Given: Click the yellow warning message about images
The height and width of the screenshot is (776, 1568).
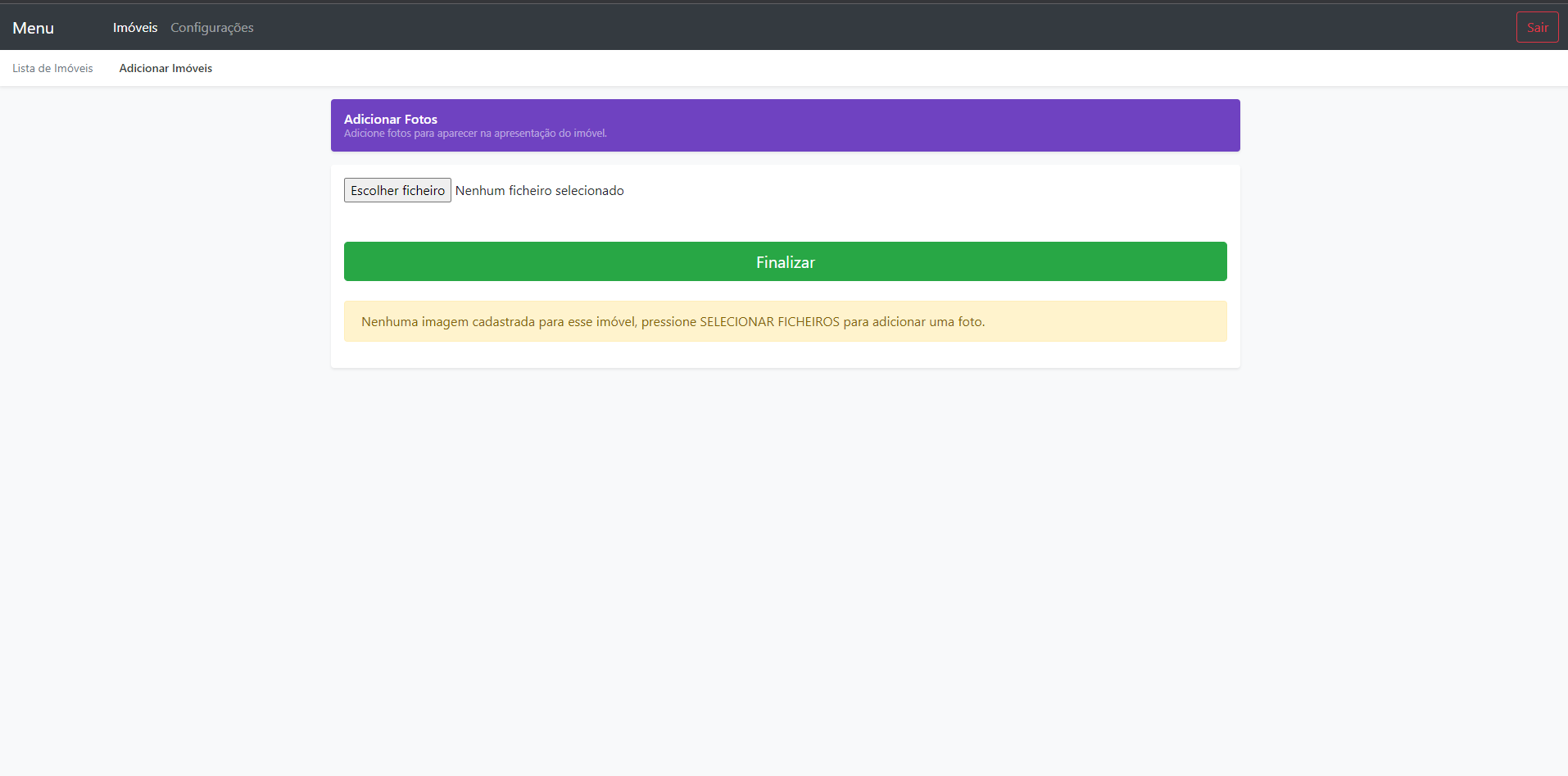Looking at the screenshot, I should click(x=784, y=321).
